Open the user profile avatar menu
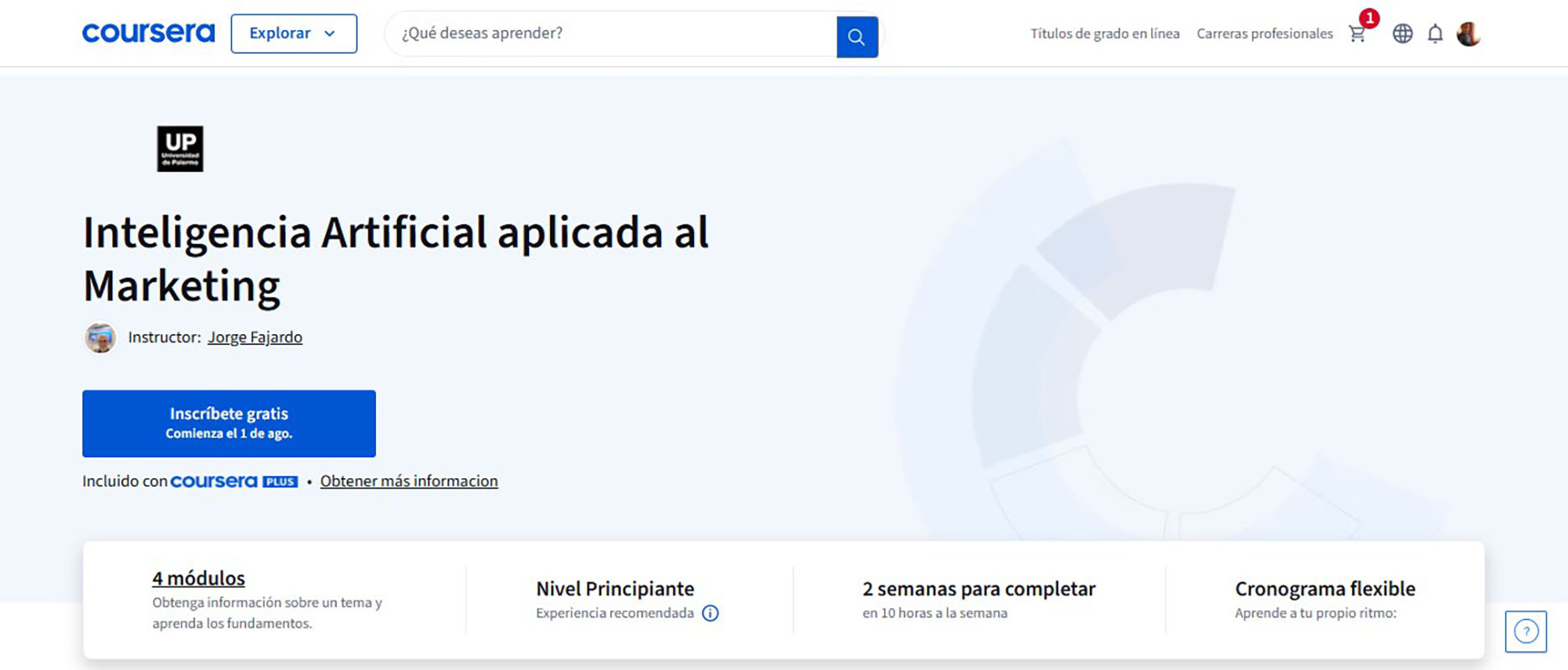This screenshot has width=1568, height=670. click(1468, 33)
